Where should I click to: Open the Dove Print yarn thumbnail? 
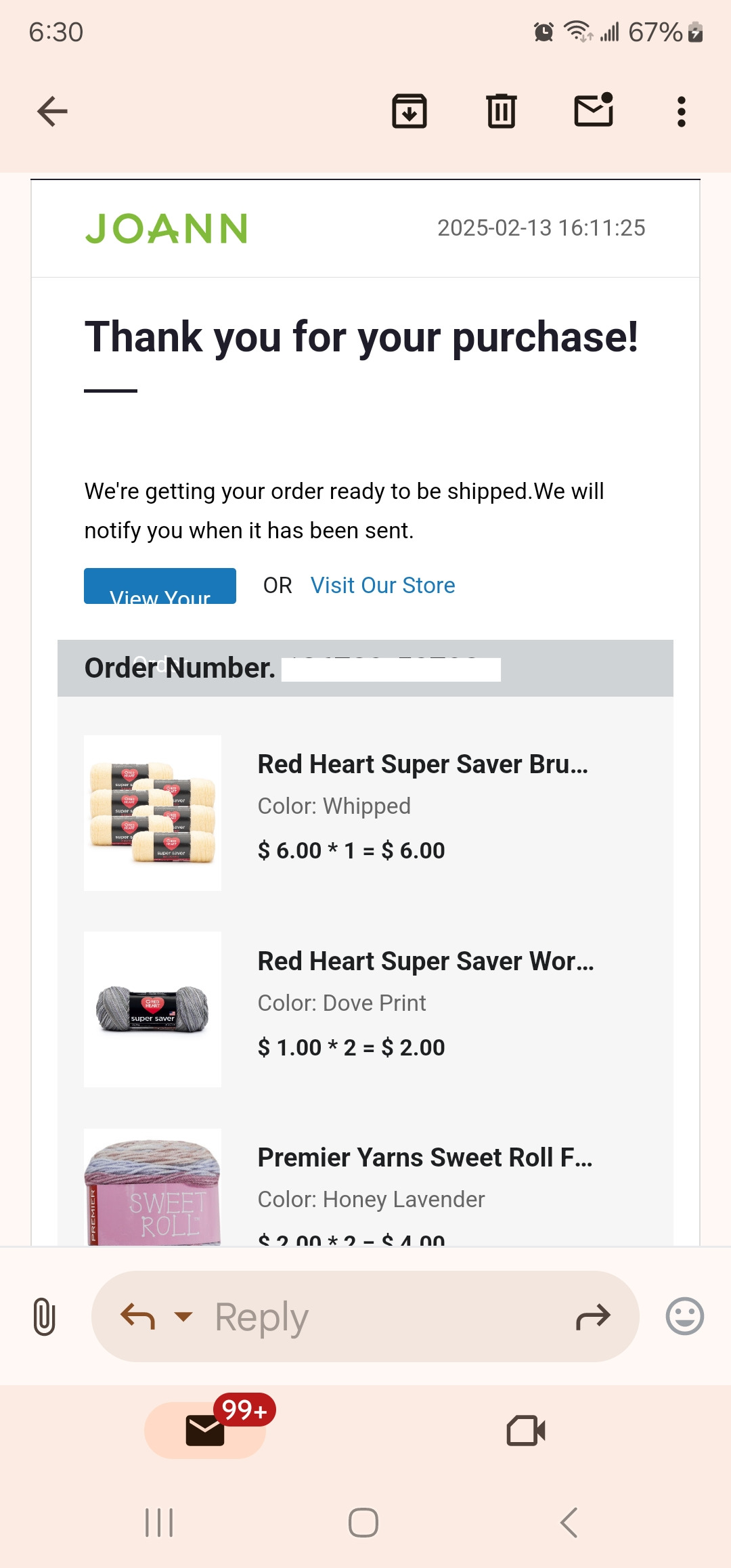(x=152, y=1009)
